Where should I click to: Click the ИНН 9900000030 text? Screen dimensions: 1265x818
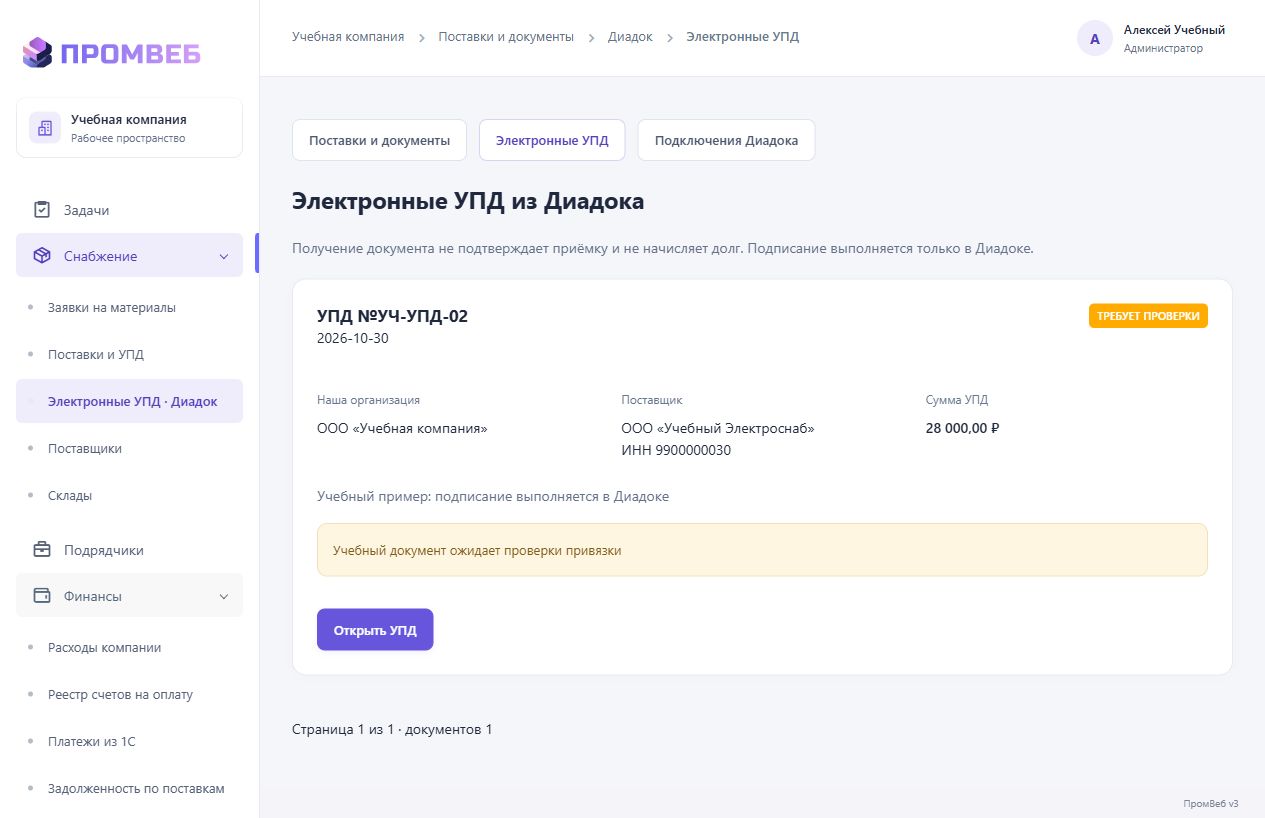point(676,450)
